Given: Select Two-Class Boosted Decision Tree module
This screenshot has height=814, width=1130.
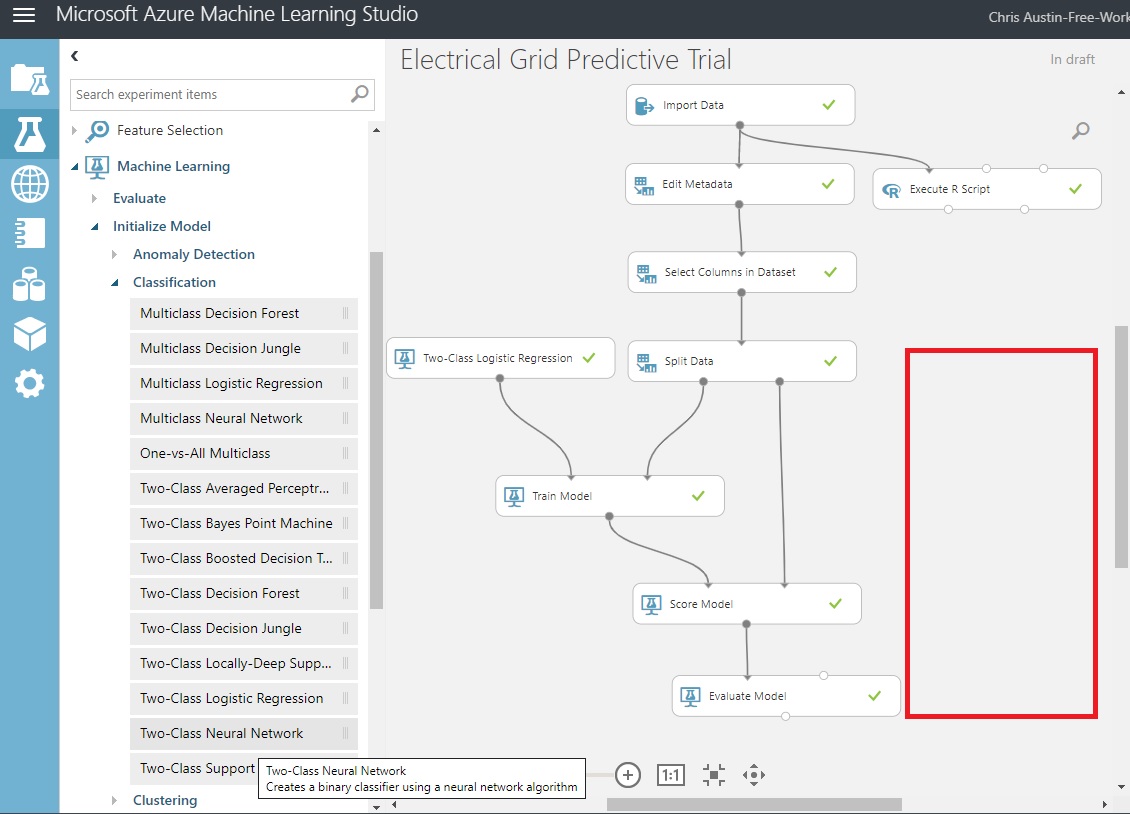Looking at the screenshot, I should click(244, 558).
